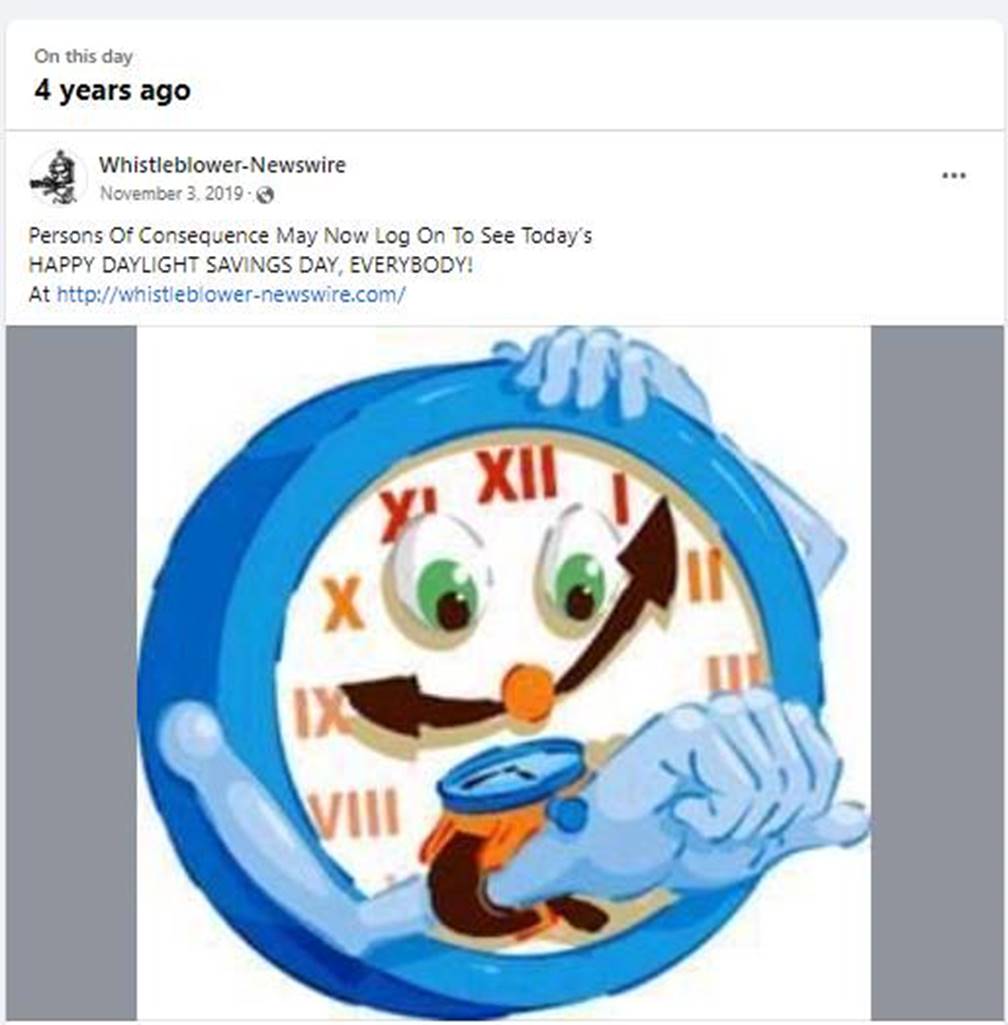Open the Whistleblower-Newswire page name link
The image size is (1008, 1025).
pos(222,165)
